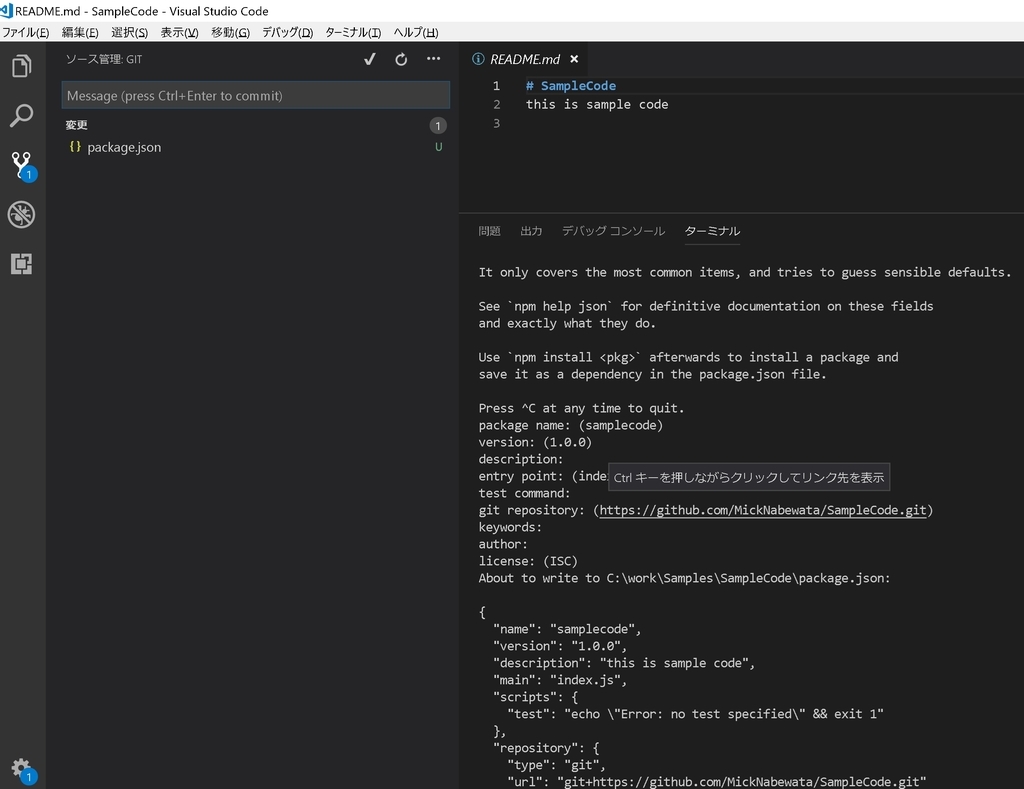Close the README.md editor tab
1024x789 pixels.
click(x=574, y=59)
